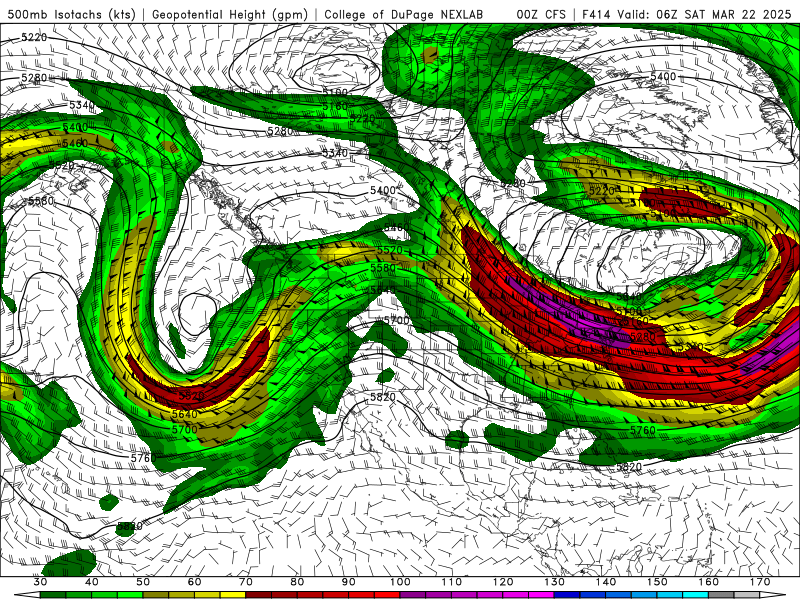Click the bright red swatch just before 100
Screen dimensions: 800x600
point(387,595)
